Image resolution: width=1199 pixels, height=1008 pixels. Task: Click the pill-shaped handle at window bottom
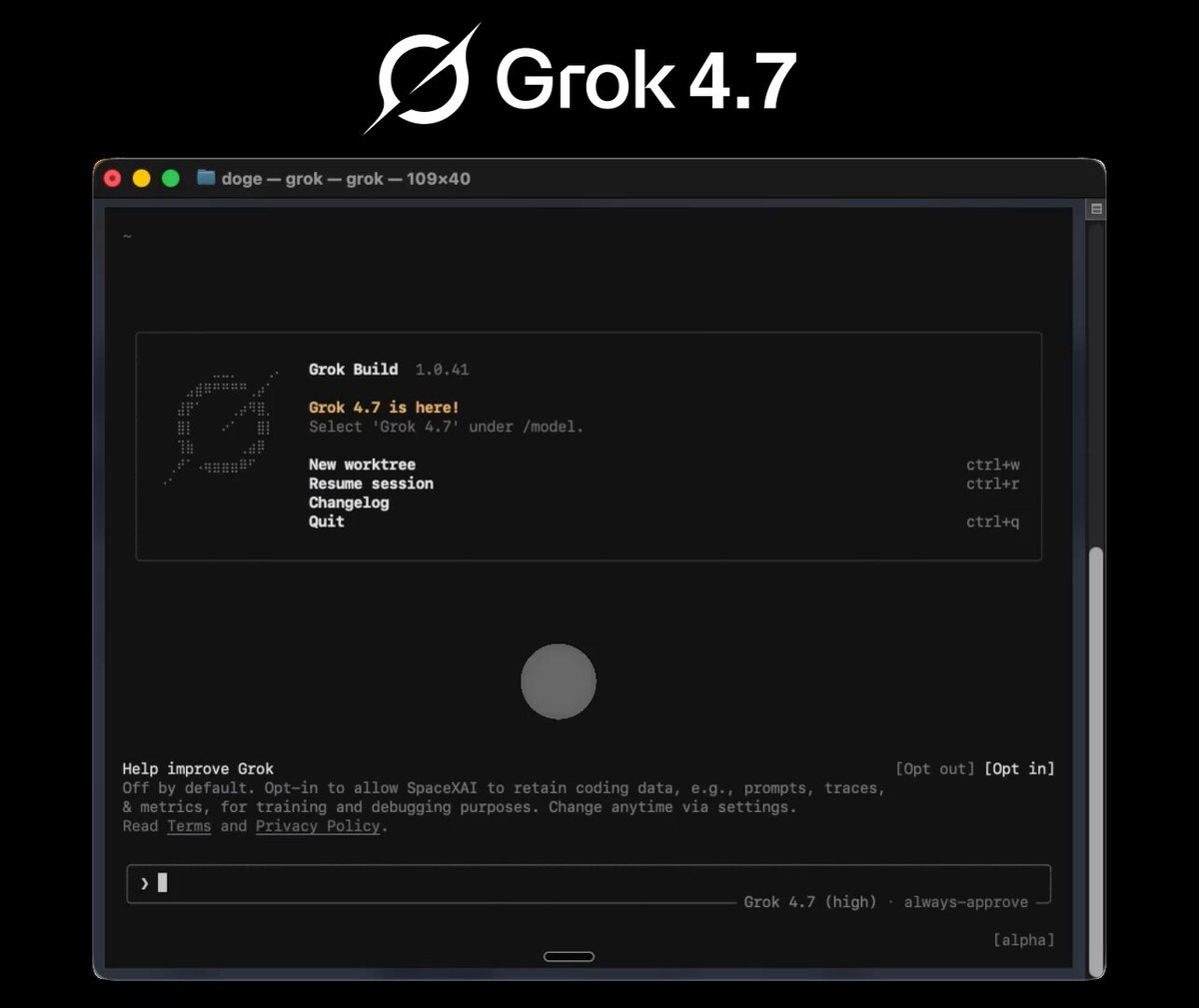pyautogui.click(x=569, y=957)
